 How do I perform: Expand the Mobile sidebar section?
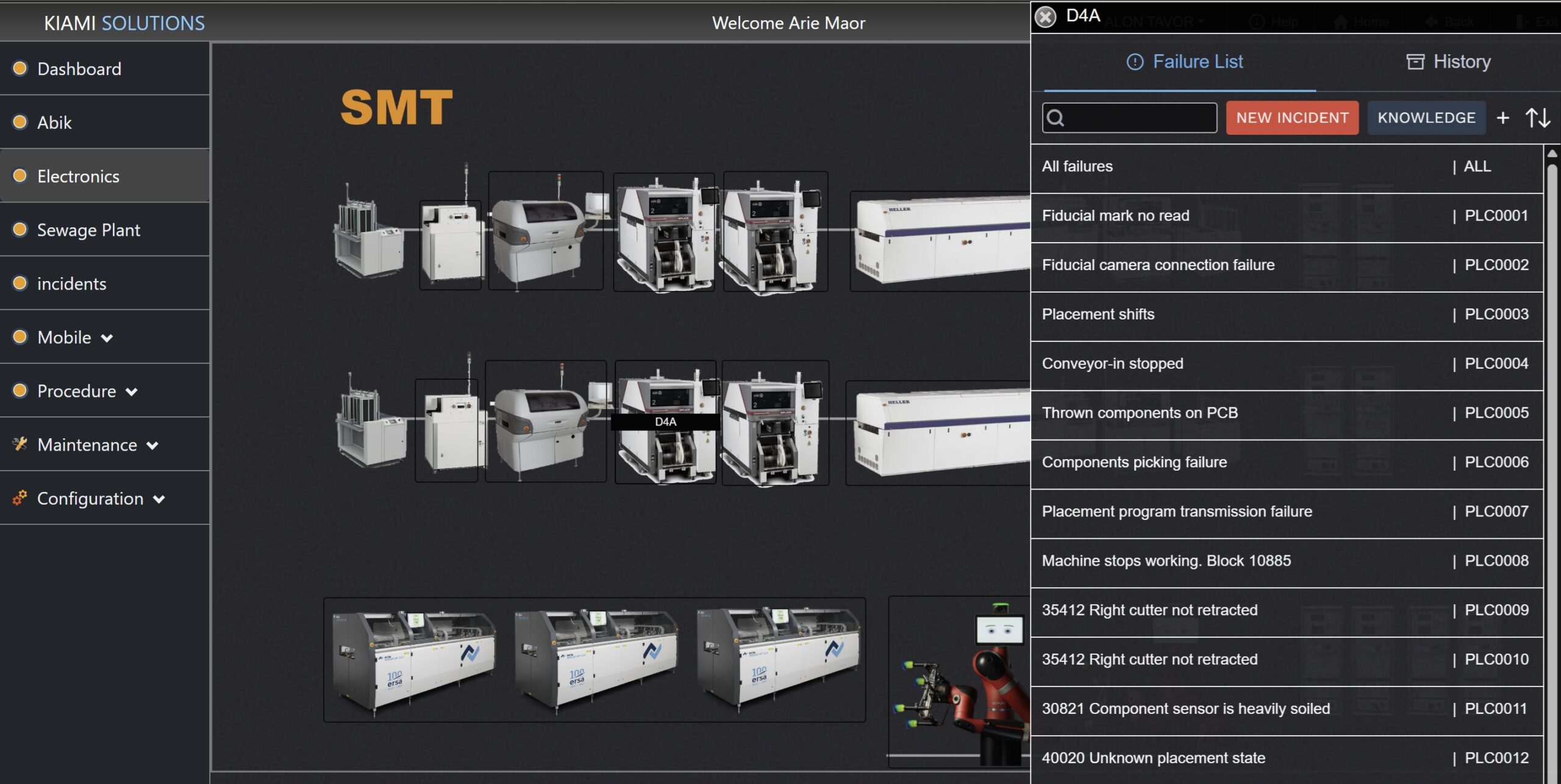(x=107, y=337)
